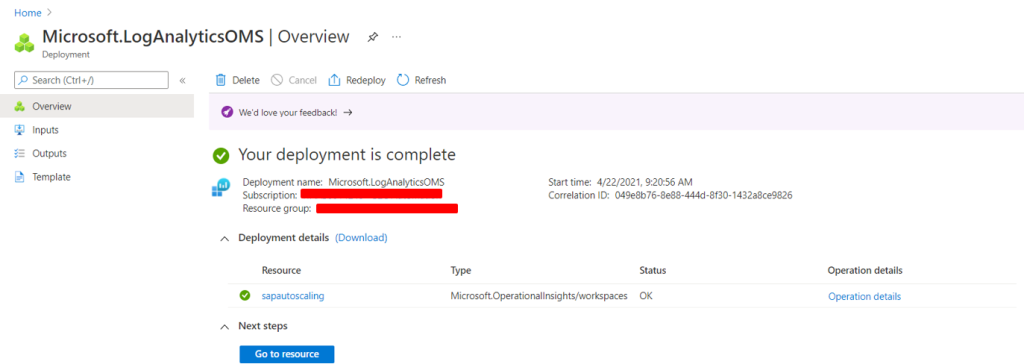
Task: Pin the deployment overview to dashboard
Action: [372, 37]
